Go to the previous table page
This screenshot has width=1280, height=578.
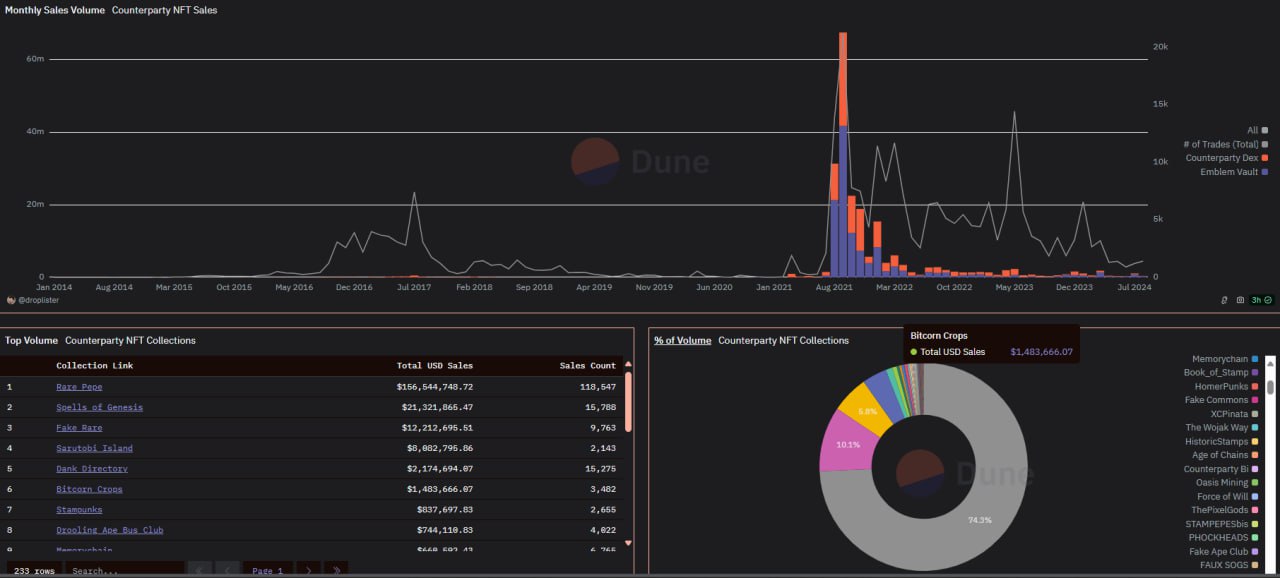click(x=228, y=570)
